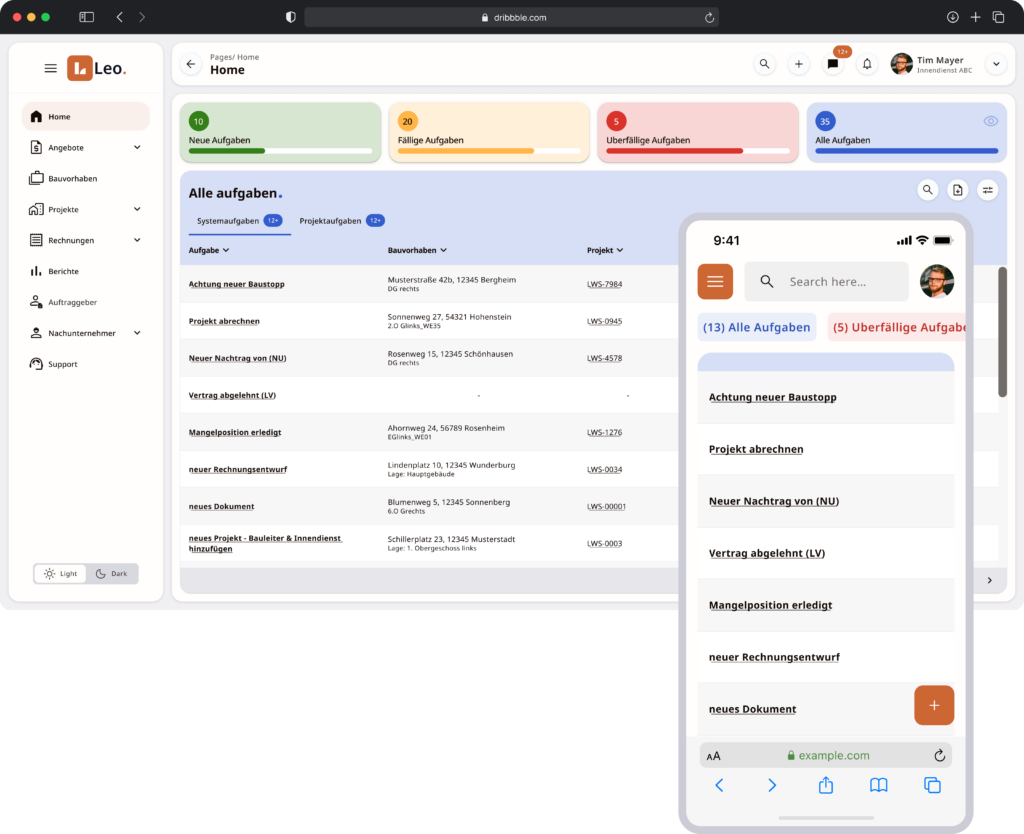Expand the user menu chevron beside Tim Mayer
The image size is (1024, 834).
(996, 64)
